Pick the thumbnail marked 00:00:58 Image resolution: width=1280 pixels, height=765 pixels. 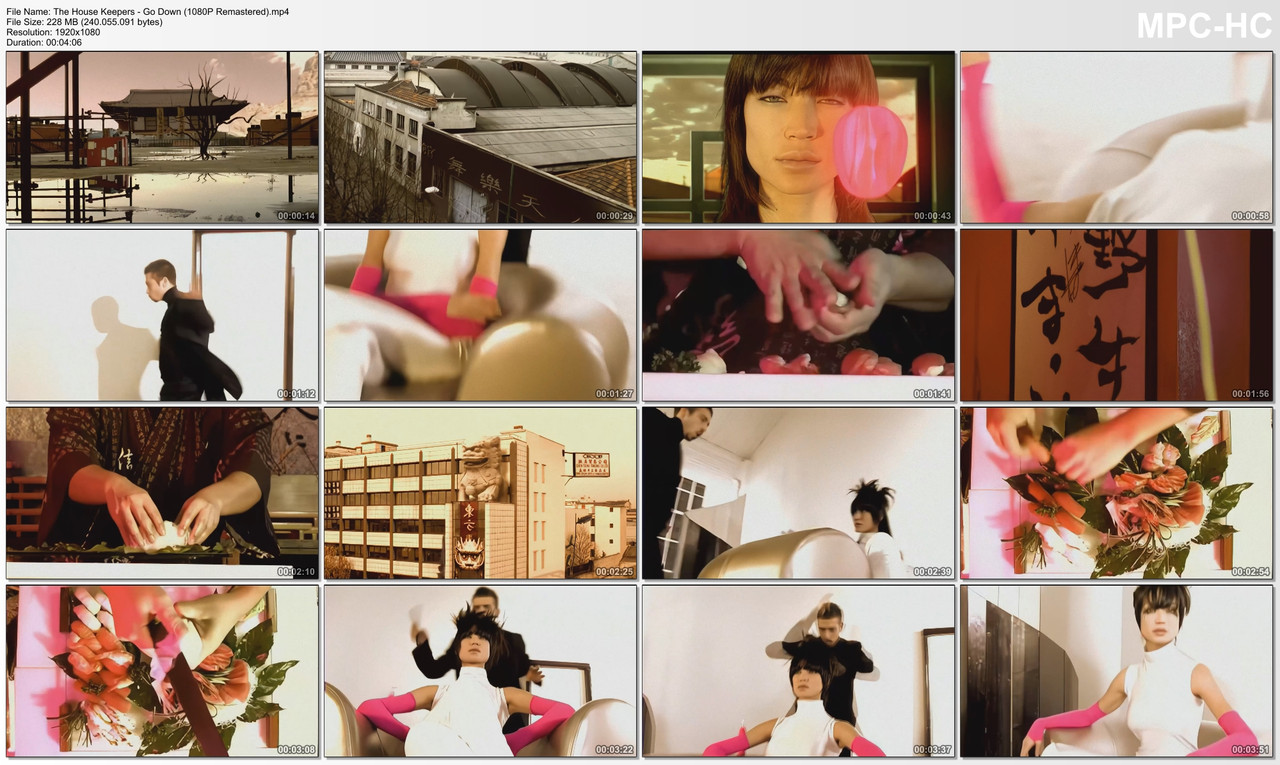(1117, 137)
